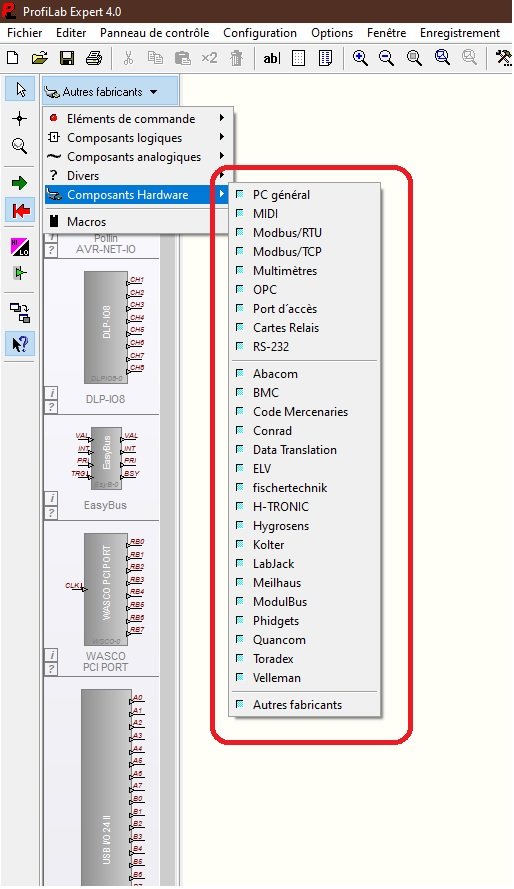The width and height of the screenshot is (514, 889).
Task: Select the crosshair connection-point tool
Action: pos(20,118)
